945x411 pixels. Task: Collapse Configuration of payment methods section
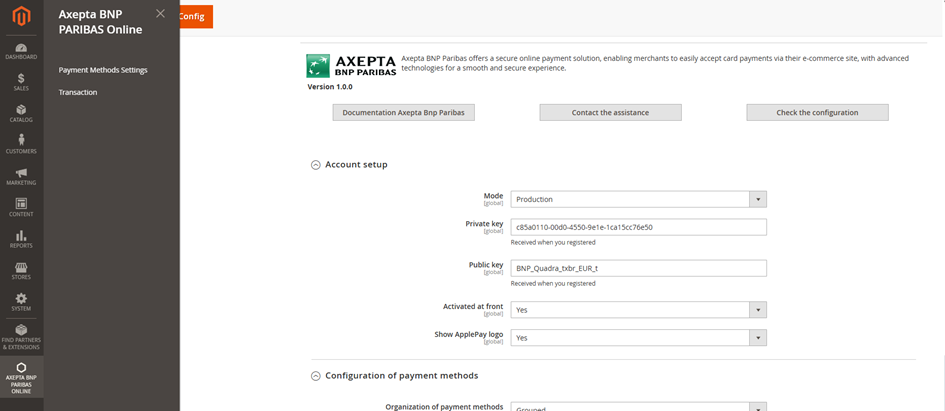pyautogui.click(x=316, y=376)
